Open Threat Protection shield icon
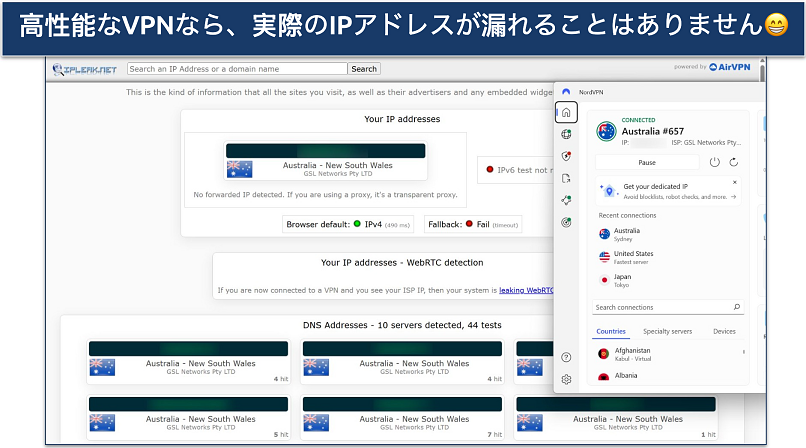The image size is (806, 448). pos(566,156)
